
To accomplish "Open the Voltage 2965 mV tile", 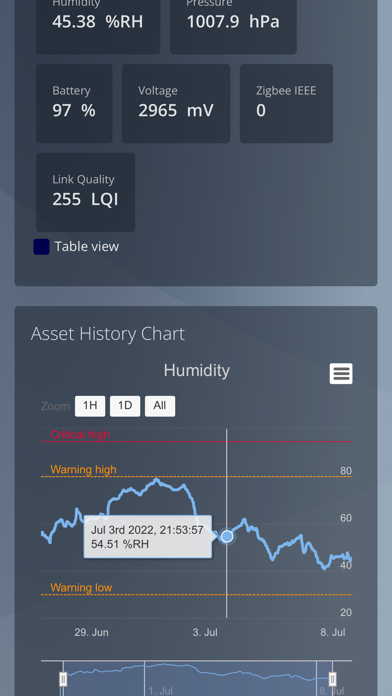I will pos(176,103).
